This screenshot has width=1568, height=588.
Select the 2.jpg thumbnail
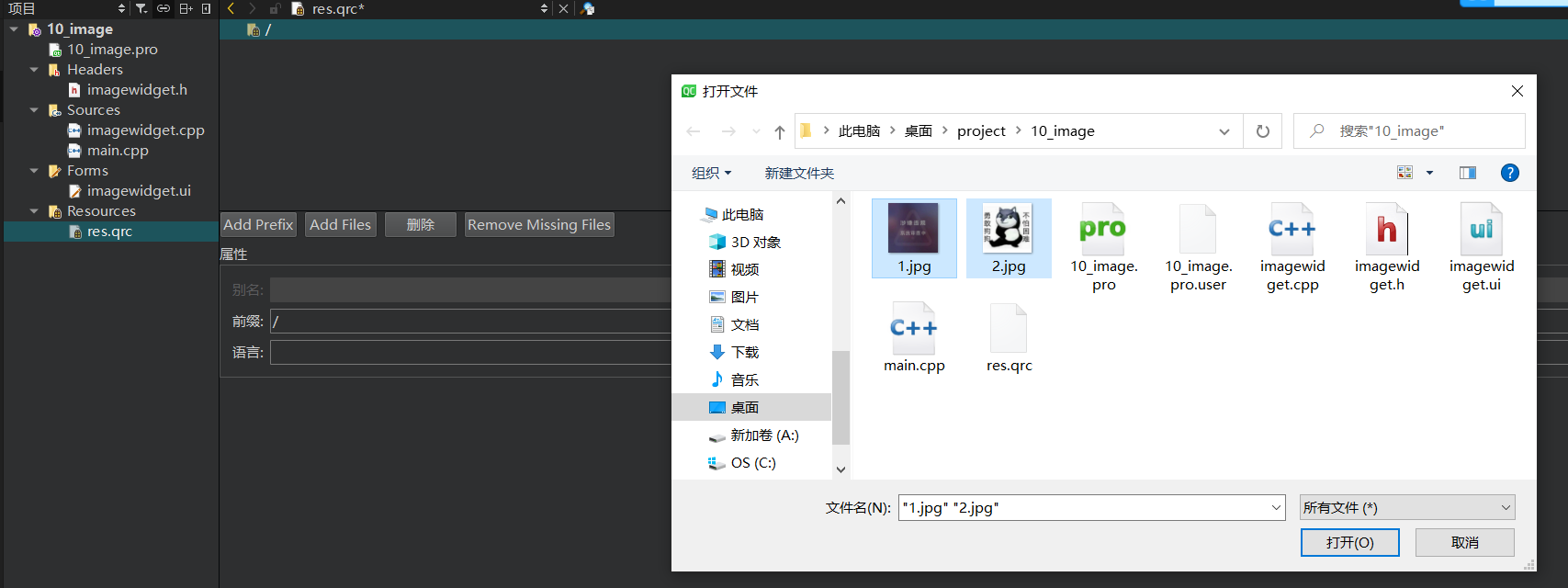point(1009,238)
